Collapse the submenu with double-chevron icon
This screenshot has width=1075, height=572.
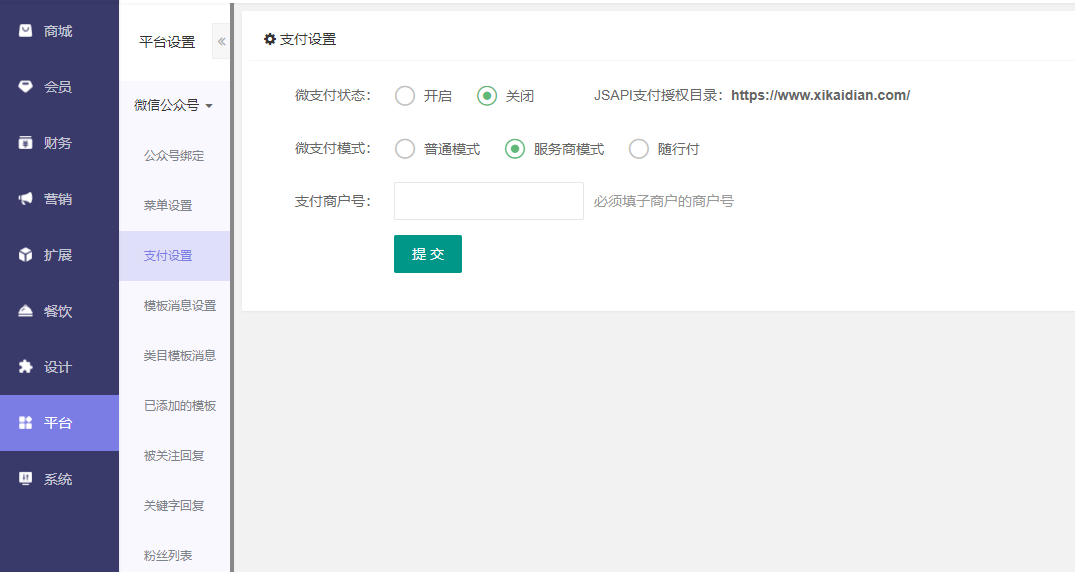pyautogui.click(x=221, y=41)
